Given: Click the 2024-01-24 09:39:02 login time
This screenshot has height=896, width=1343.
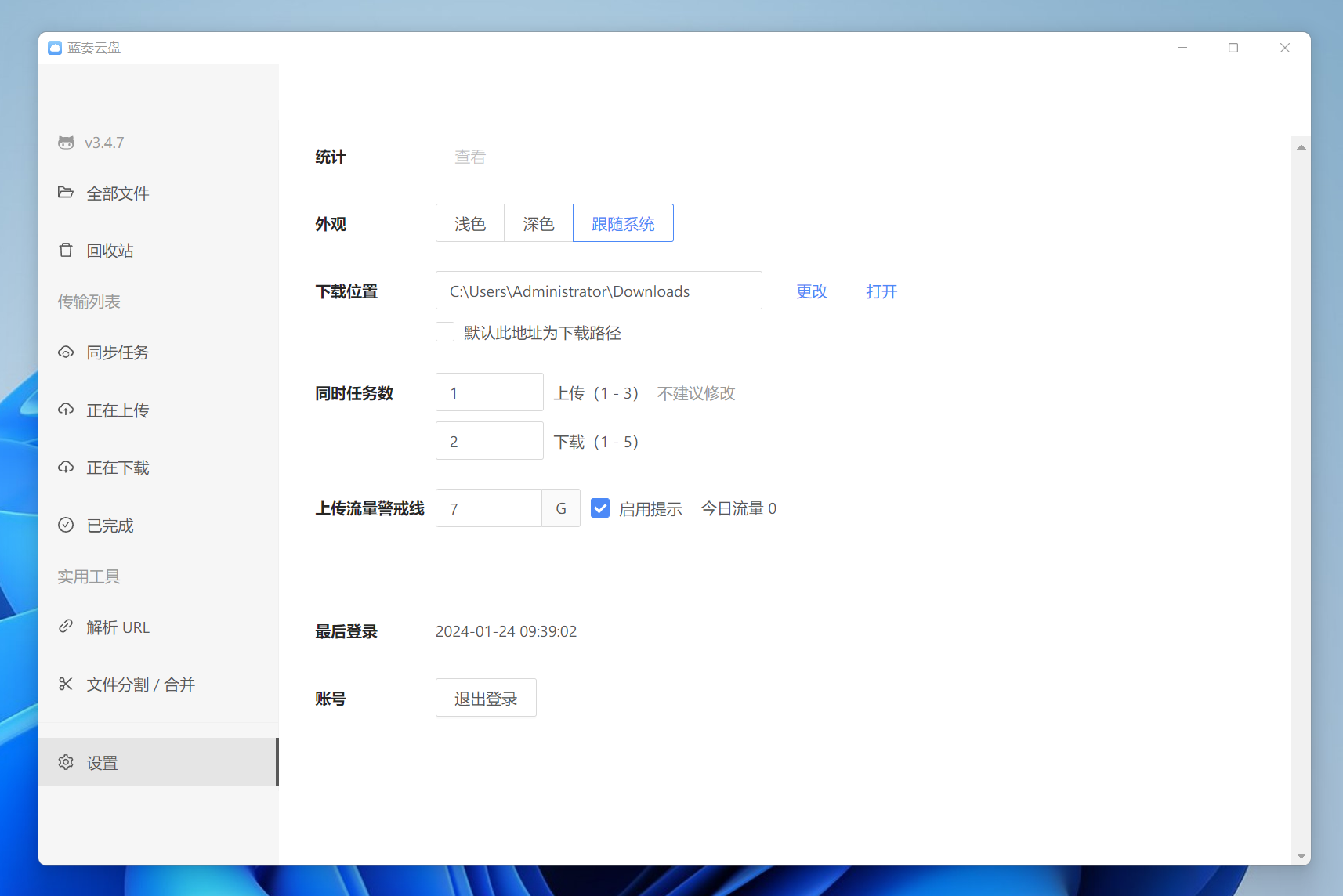Looking at the screenshot, I should pyautogui.click(x=506, y=631).
